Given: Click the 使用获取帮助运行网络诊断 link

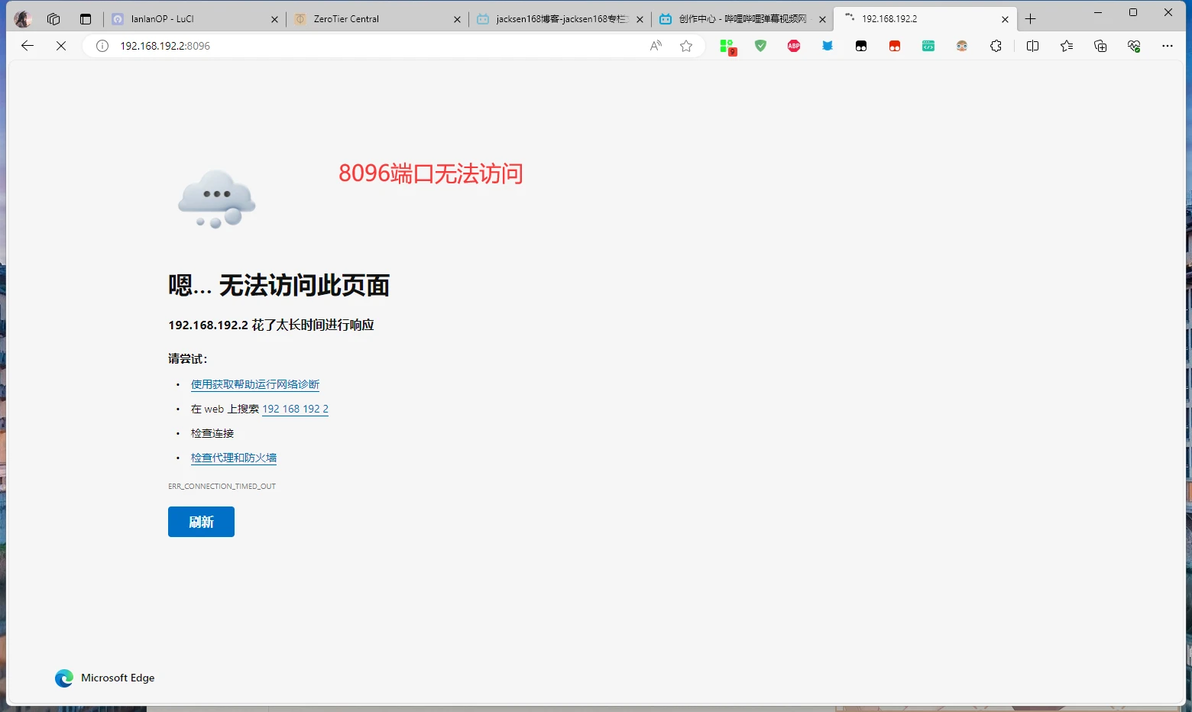Looking at the screenshot, I should pyautogui.click(x=255, y=384).
